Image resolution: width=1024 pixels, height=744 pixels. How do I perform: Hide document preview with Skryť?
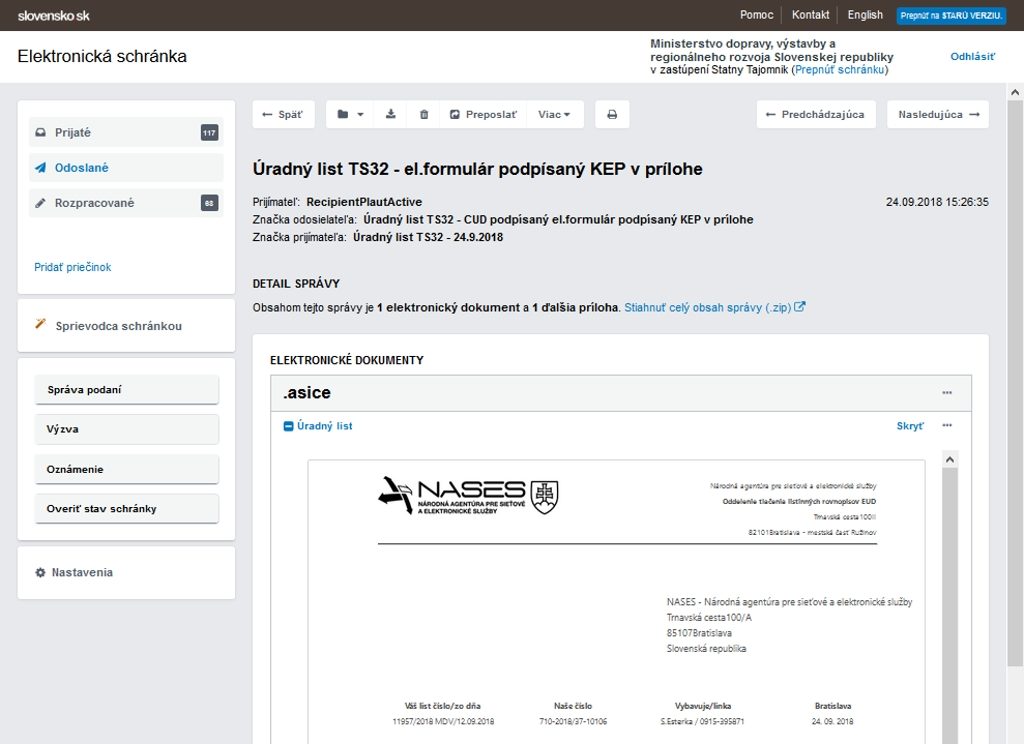pyautogui.click(x=910, y=426)
